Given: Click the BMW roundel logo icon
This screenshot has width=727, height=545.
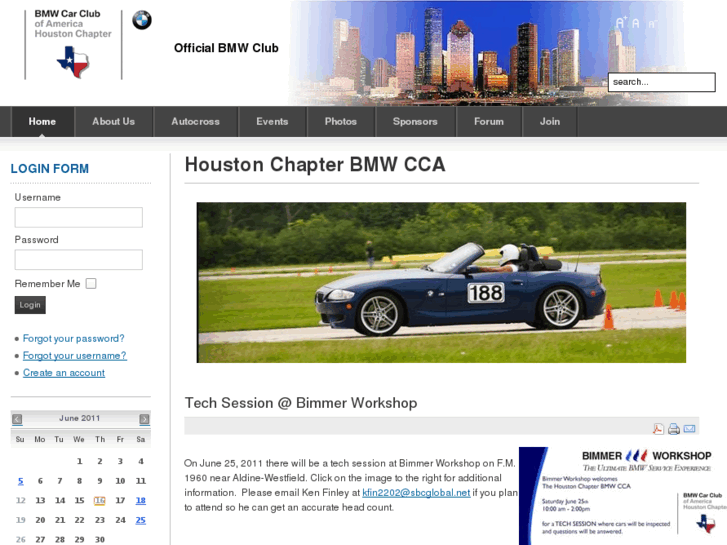Looking at the screenshot, I should pos(142,20).
